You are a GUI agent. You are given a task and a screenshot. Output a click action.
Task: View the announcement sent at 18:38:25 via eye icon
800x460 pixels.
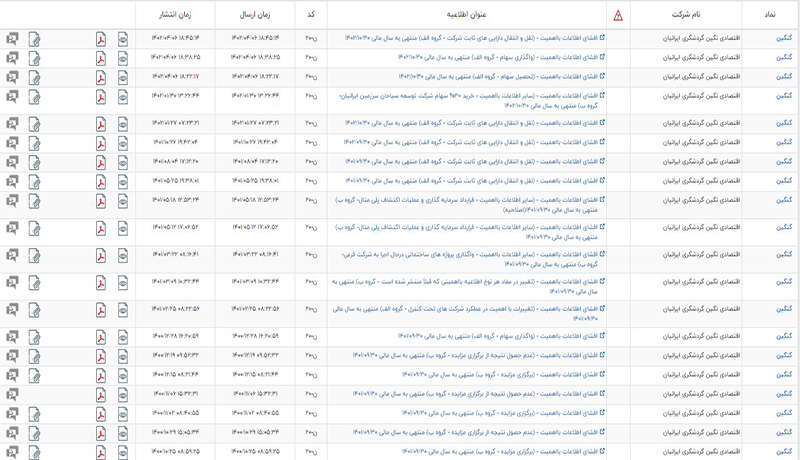(x=123, y=57)
